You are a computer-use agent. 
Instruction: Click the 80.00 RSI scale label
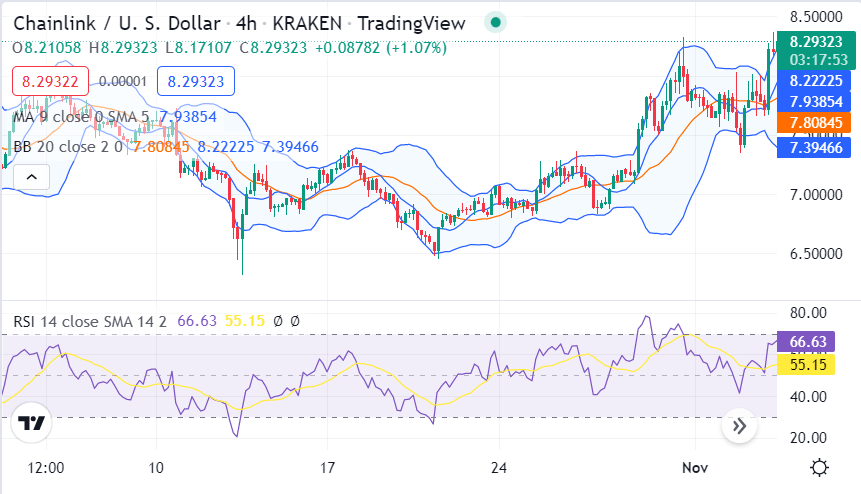click(808, 313)
